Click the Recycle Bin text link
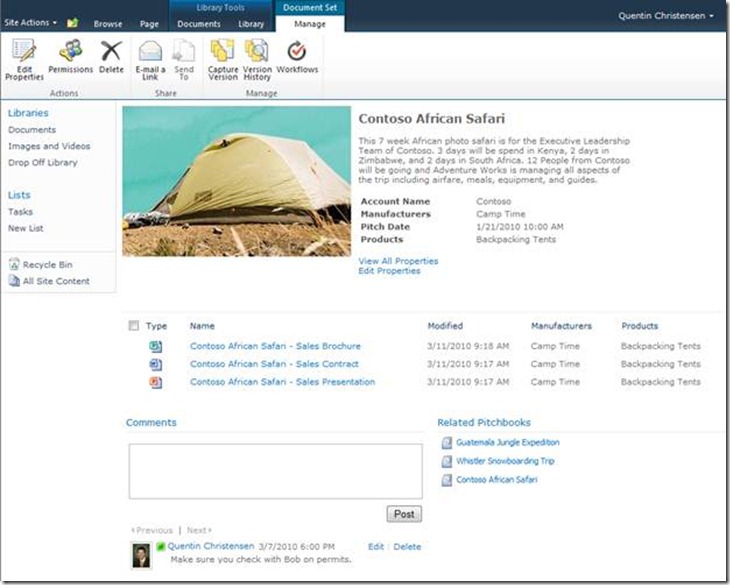The image size is (730, 585). pos(47,264)
